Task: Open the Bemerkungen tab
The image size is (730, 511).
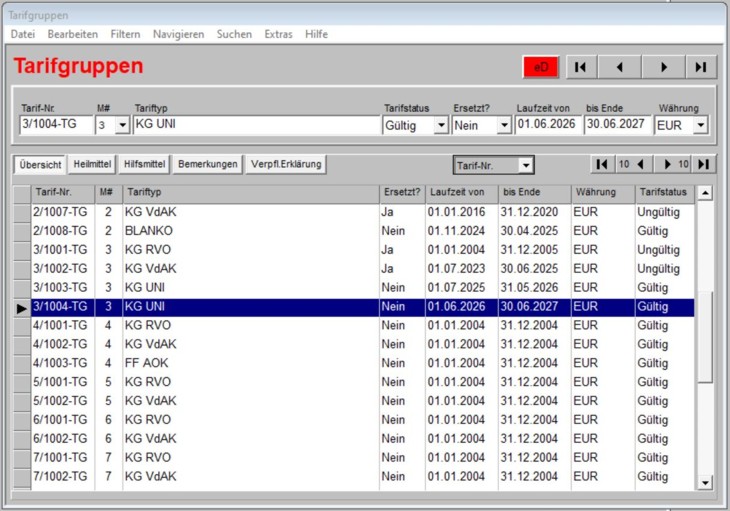Action: click(208, 164)
